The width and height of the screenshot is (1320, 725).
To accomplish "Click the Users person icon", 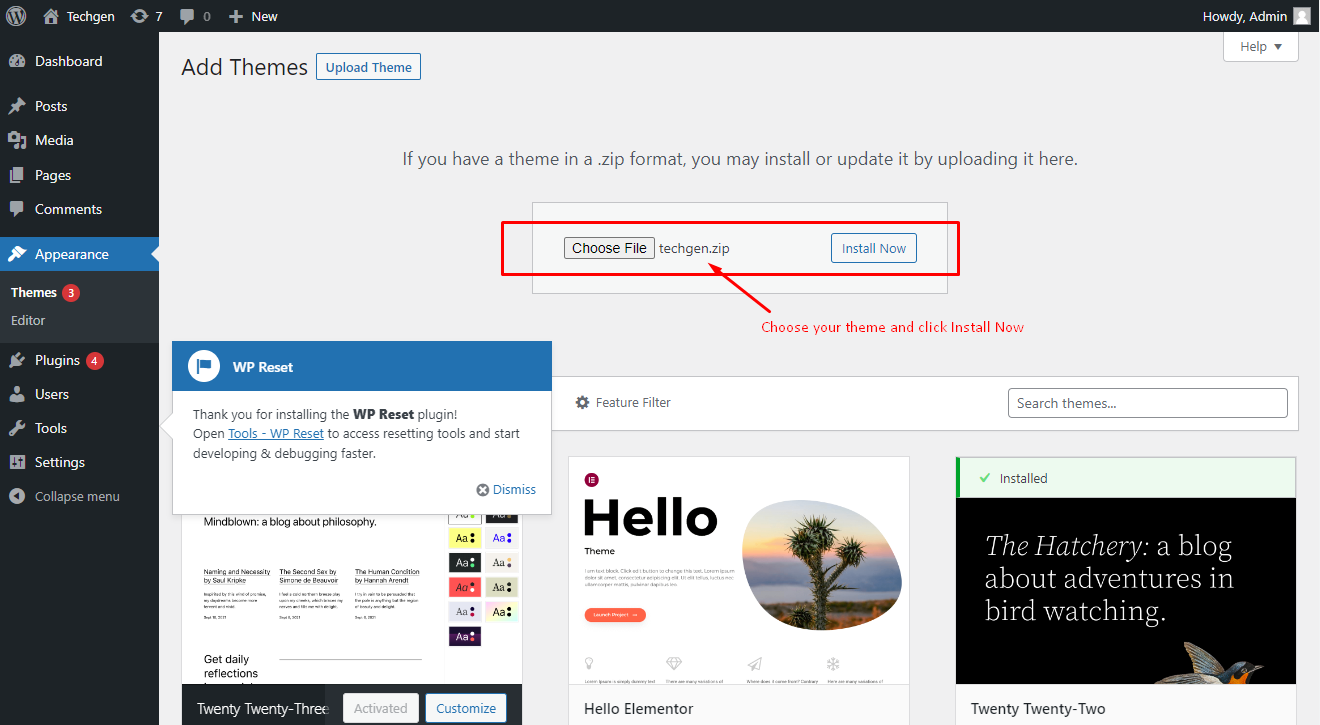I will (17, 394).
